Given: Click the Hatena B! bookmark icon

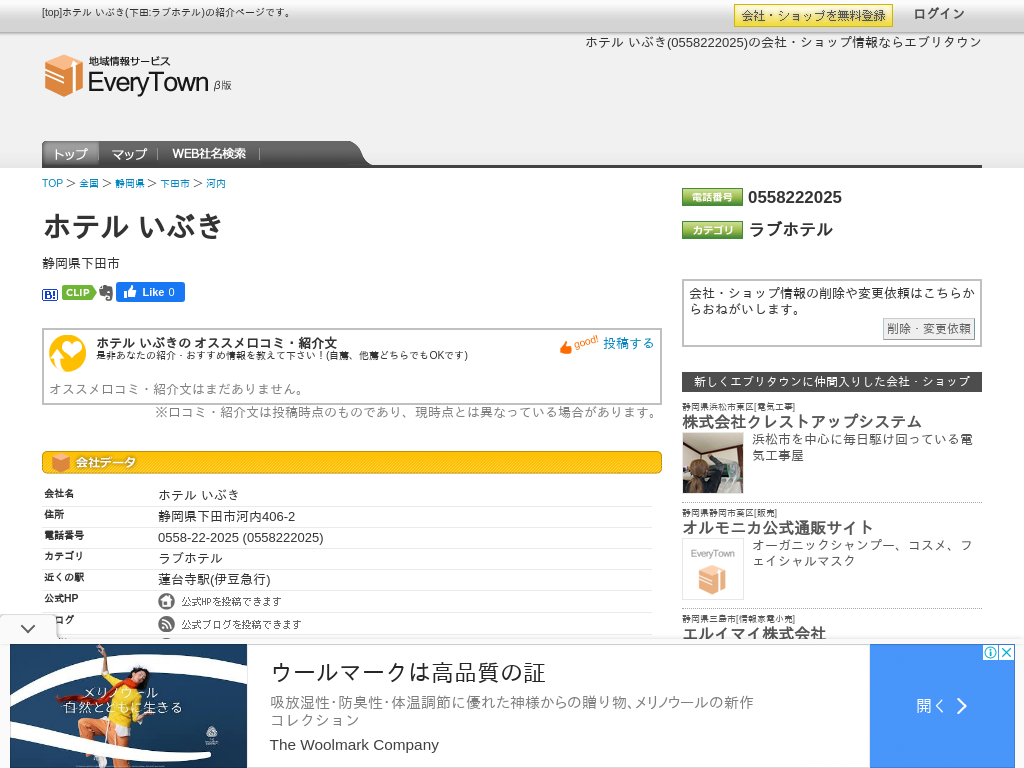Looking at the screenshot, I should click(50, 295).
